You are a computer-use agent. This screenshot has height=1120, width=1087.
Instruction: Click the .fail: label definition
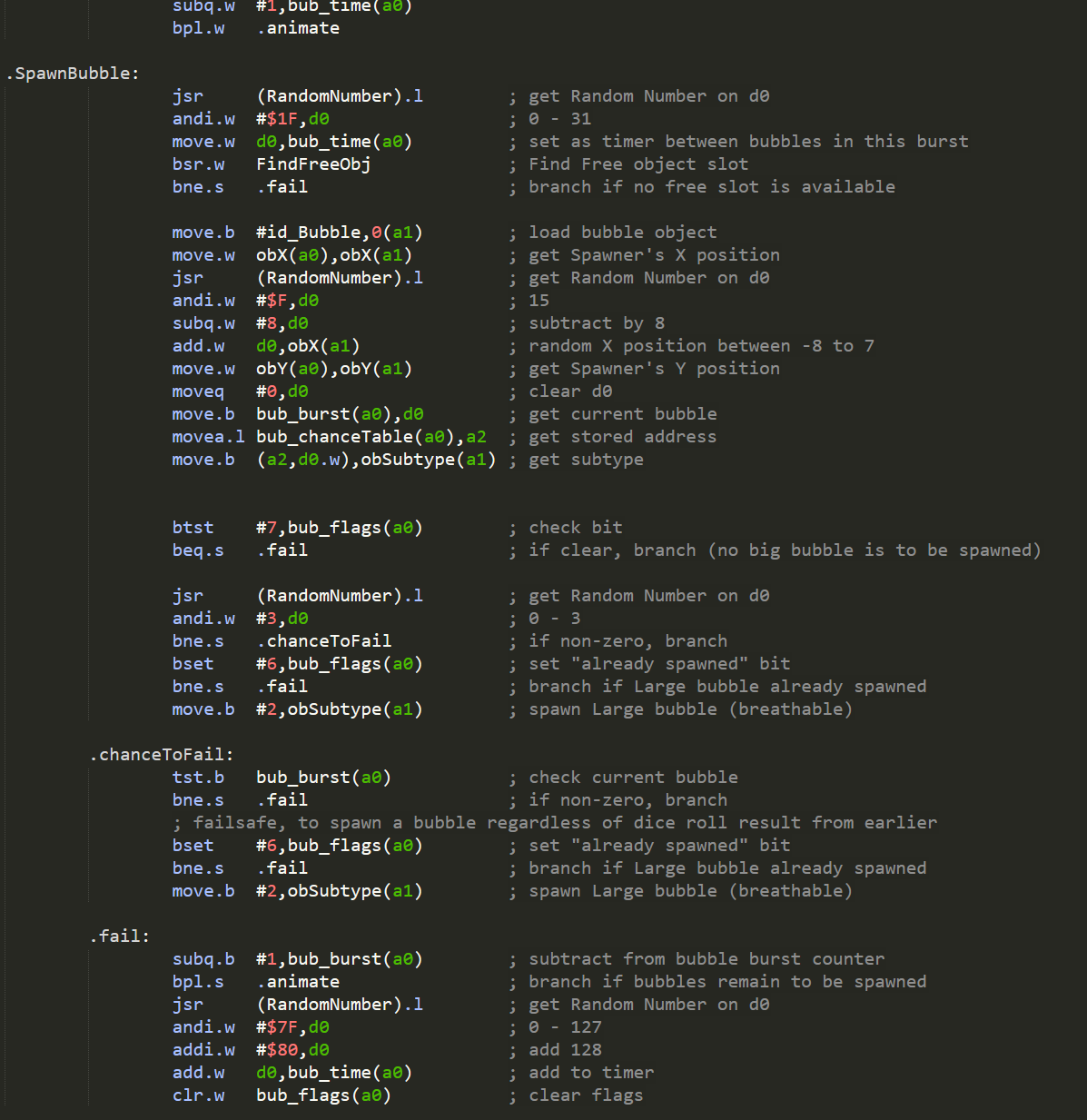point(119,937)
